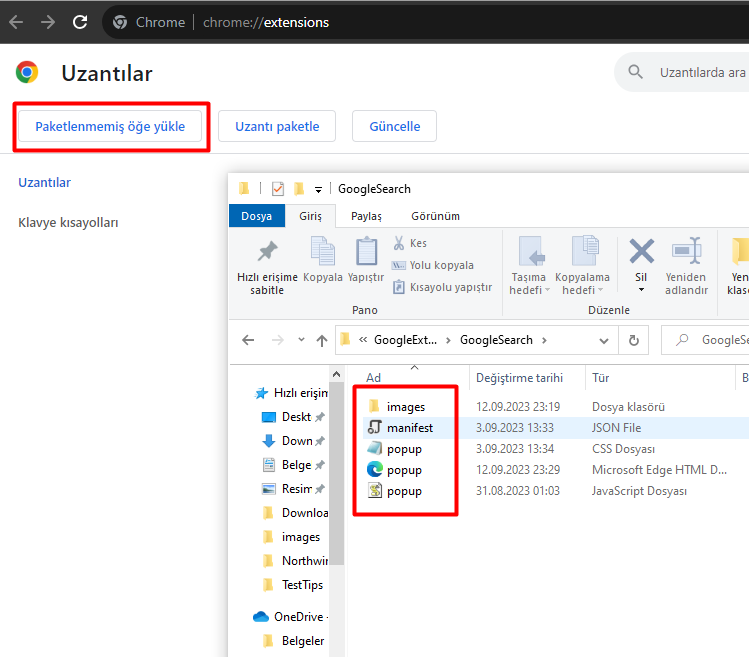Expand breadcrumb chevron after GoogleExt...
Image resolution: width=749 pixels, height=657 pixels.
tap(448, 340)
